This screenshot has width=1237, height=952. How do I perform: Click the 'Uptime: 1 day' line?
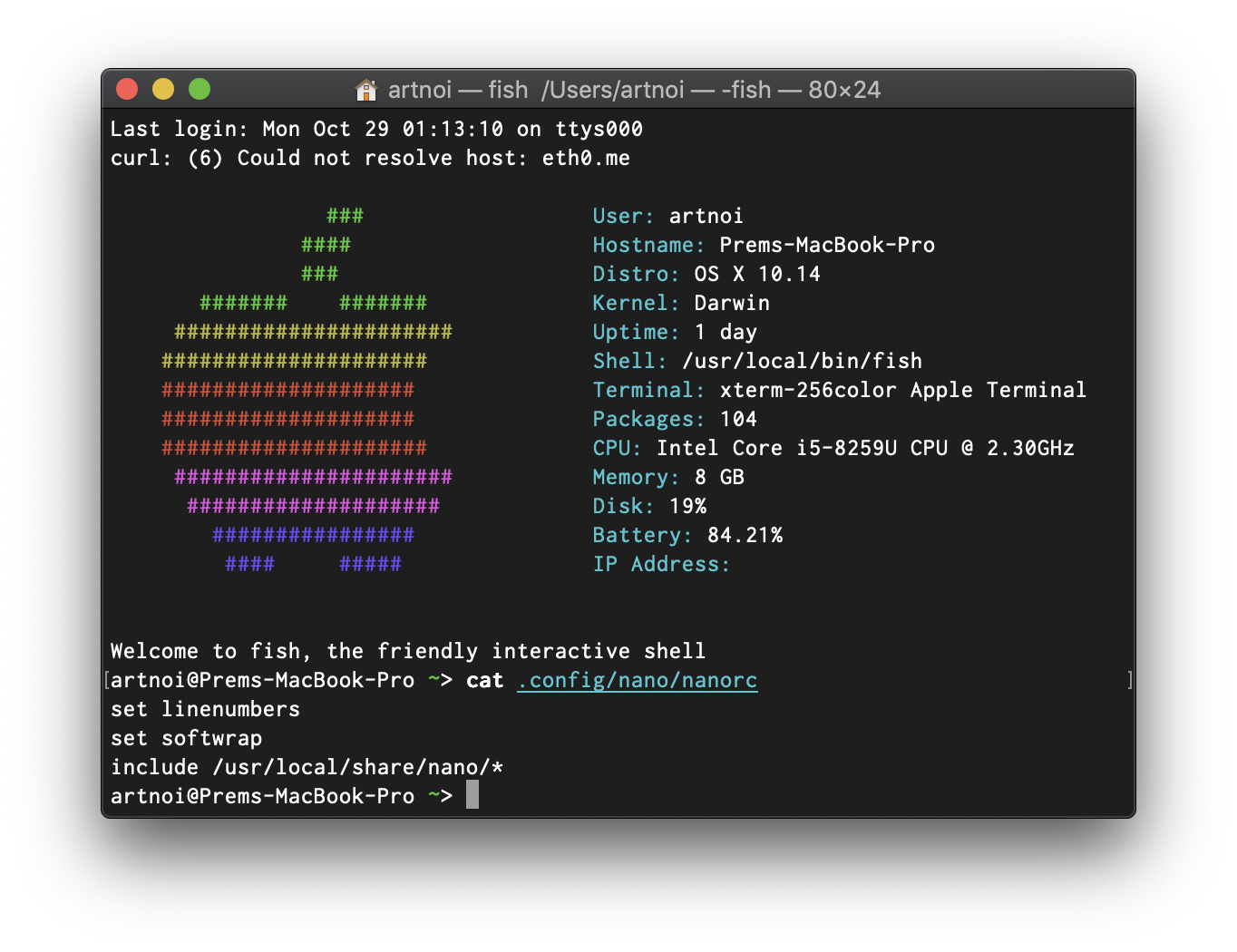coord(675,332)
